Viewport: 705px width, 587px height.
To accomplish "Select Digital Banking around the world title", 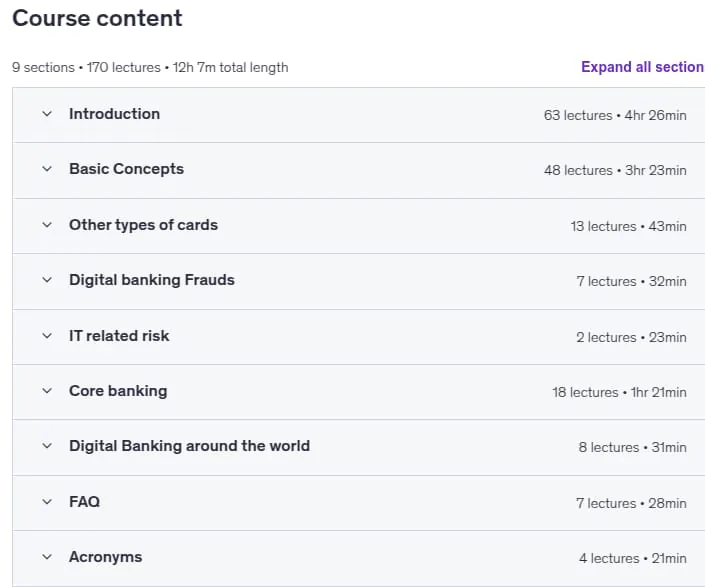I will pyautogui.click(x=189, y=446).
